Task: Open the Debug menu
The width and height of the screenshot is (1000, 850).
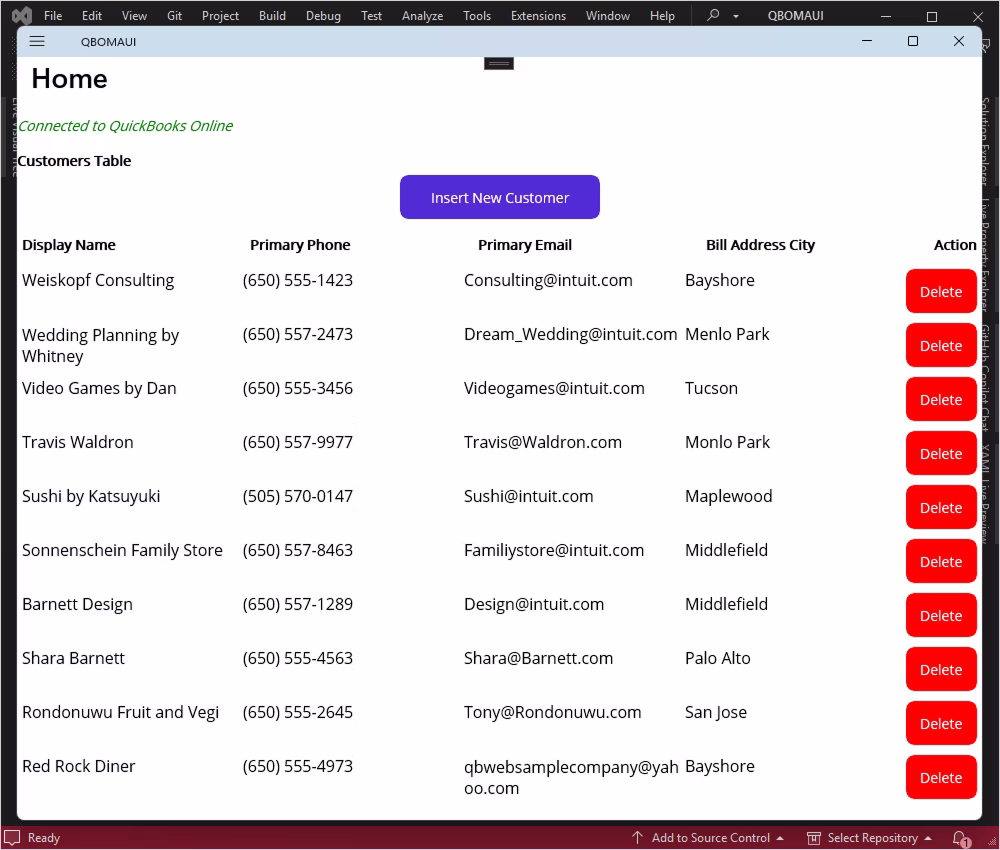Action: click(323, 15)
